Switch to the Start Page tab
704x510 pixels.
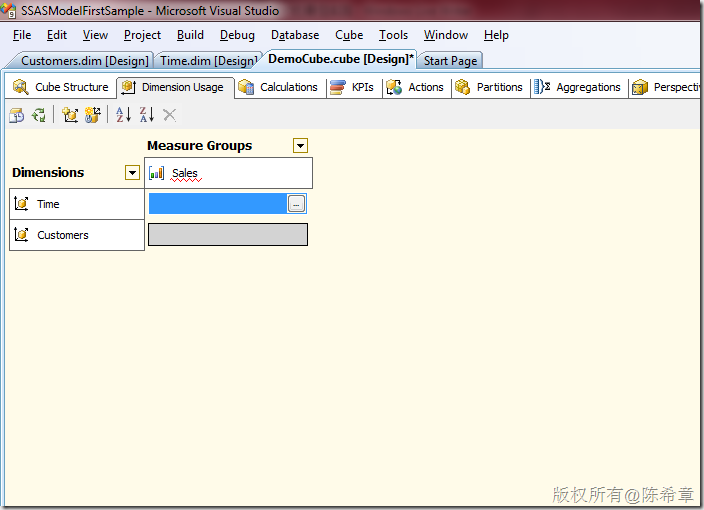[x=450, y=61]
